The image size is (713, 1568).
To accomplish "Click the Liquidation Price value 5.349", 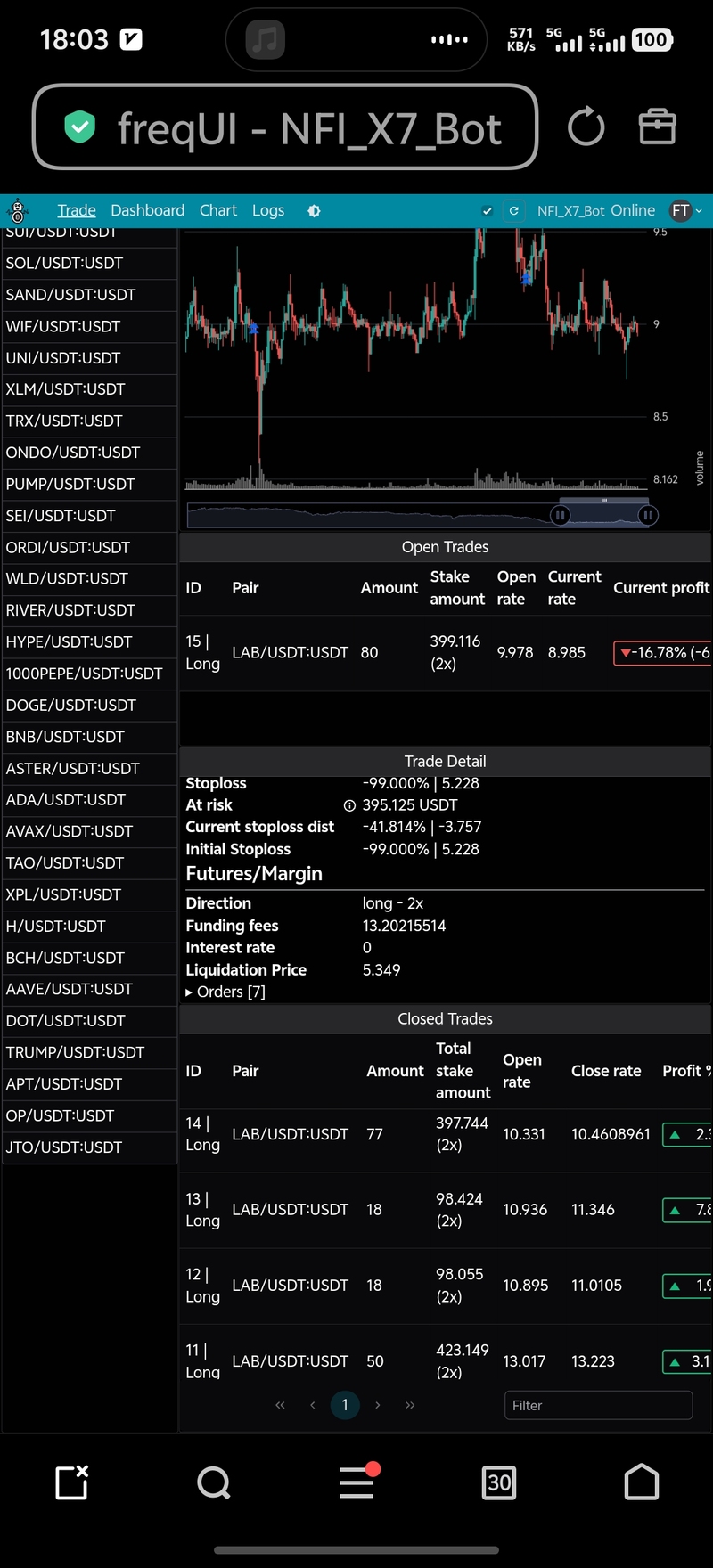I will (381, 969).
